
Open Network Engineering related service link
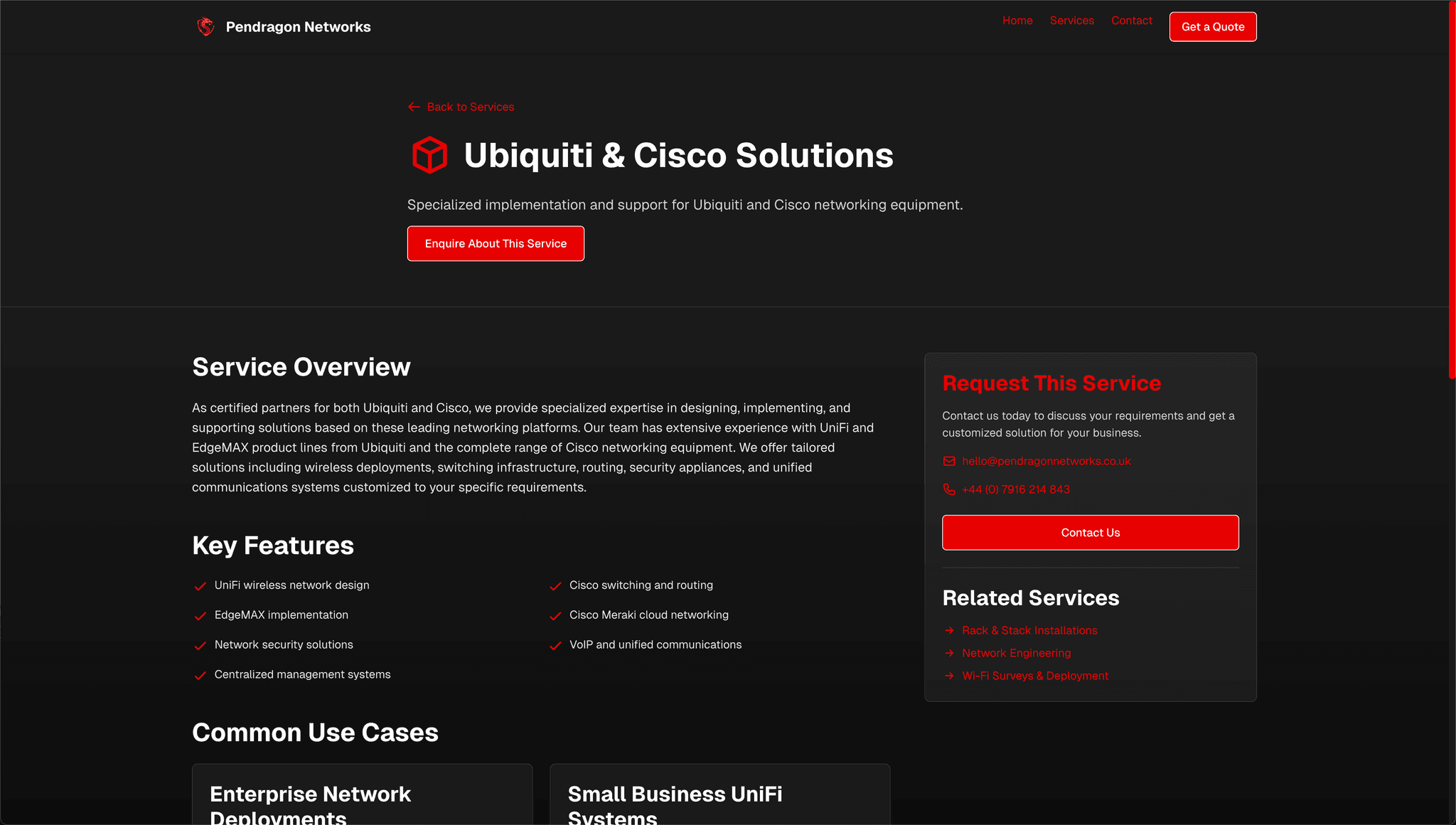[1016, 654]
